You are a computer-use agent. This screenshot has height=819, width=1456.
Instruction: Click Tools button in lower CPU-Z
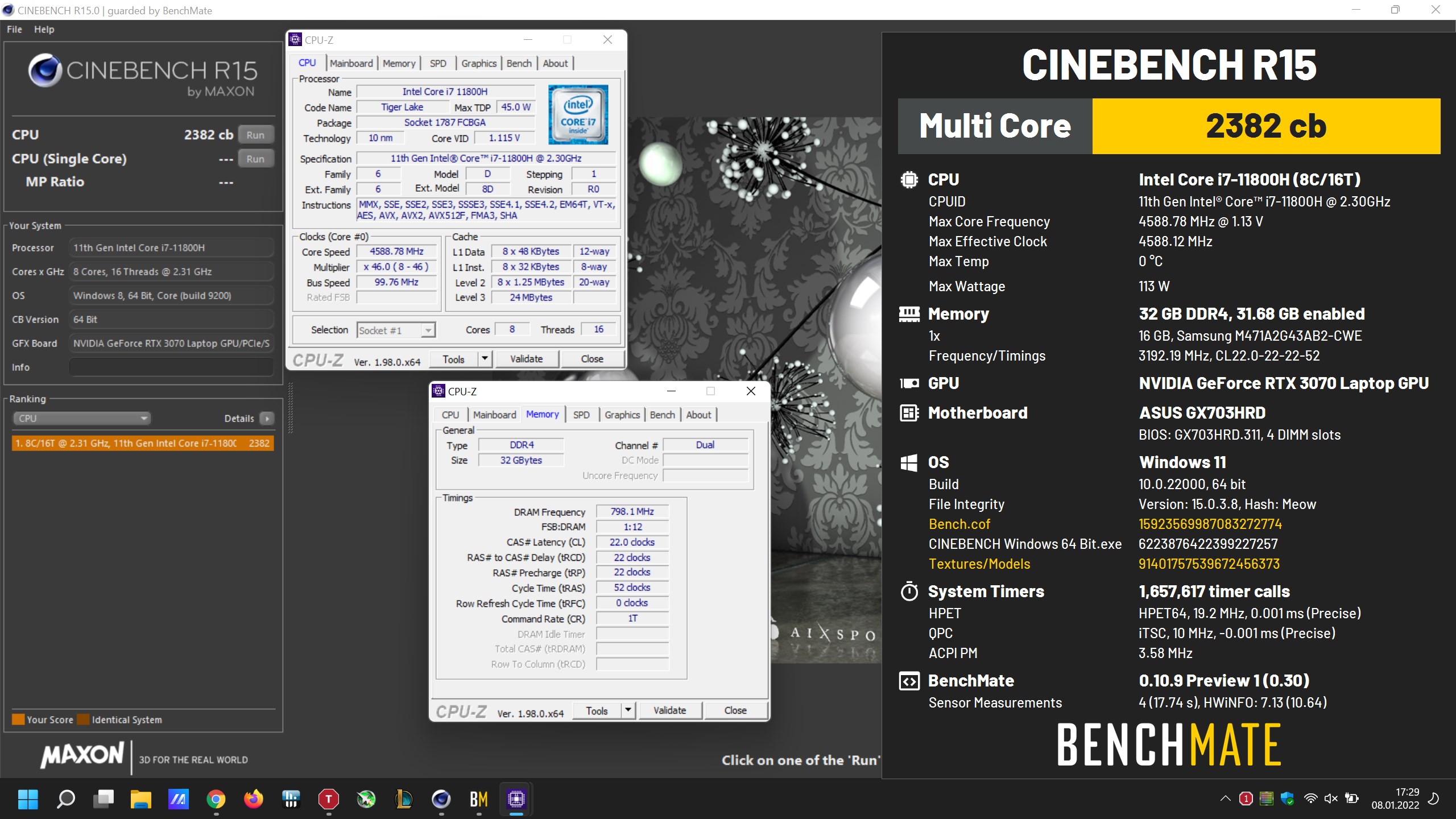(597, 711)
